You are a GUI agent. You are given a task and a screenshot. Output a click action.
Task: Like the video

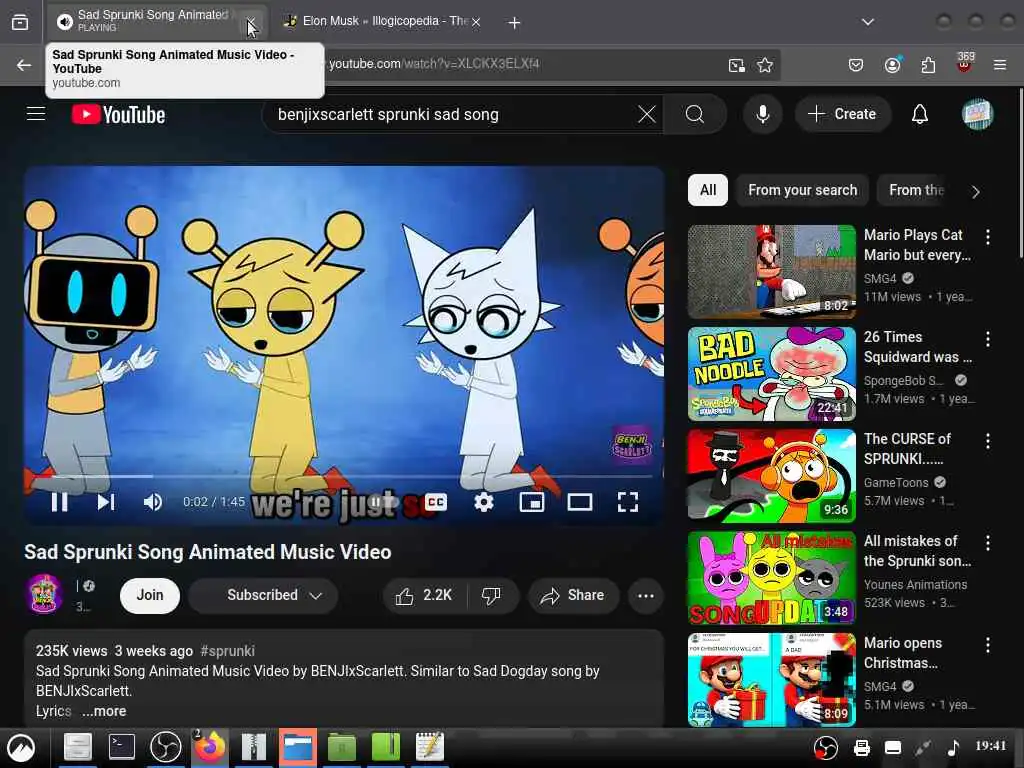pyautogui.click(x=424, y=595)
